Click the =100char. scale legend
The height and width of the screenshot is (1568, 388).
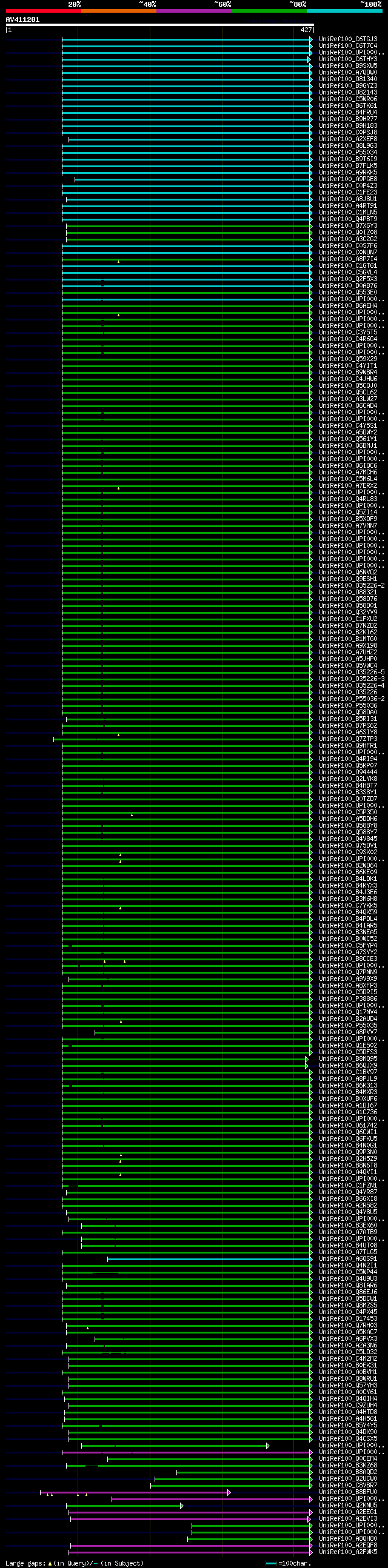[289, 1563]
